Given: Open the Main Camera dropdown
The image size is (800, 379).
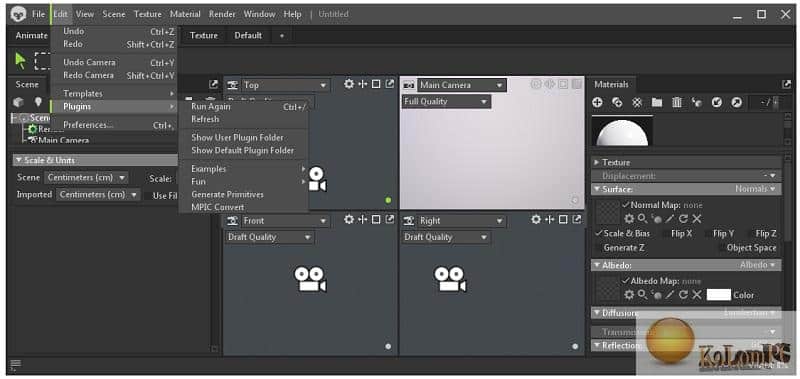Looking at the screenshot, I should pos(462,85).
